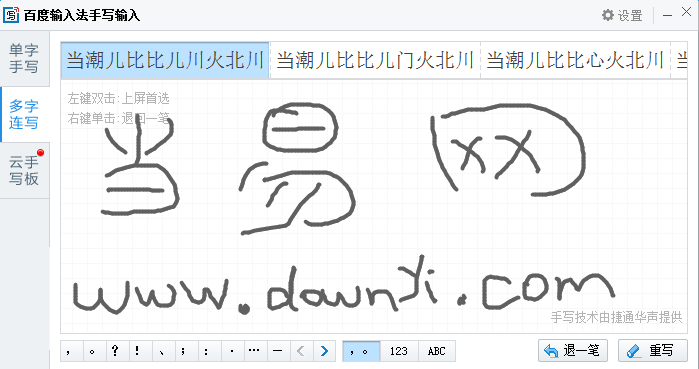Click the red notification dot on 云手写板
Image resolution: width=699 pixels, height=369 pixels.
pos(41,153)
